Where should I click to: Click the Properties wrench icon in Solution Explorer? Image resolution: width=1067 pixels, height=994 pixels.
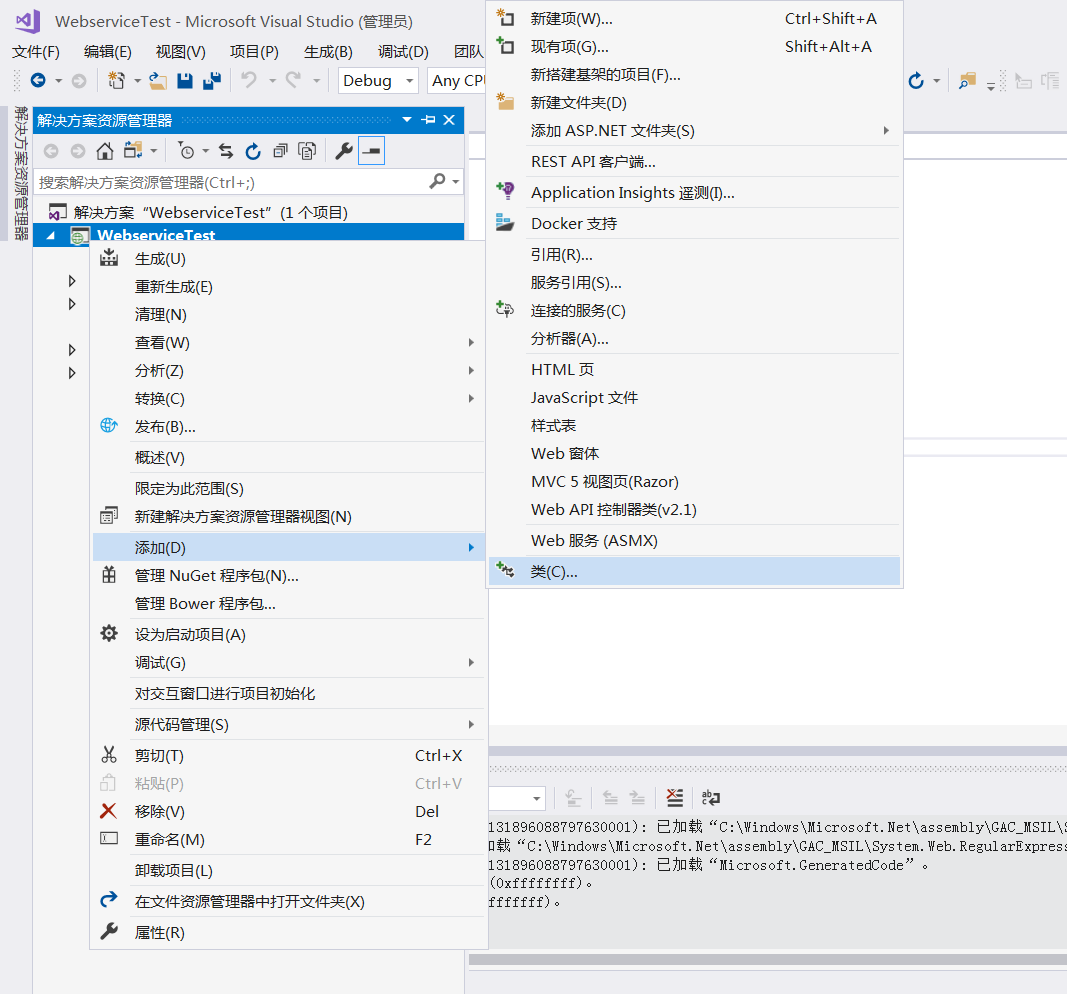coord(344,151)
